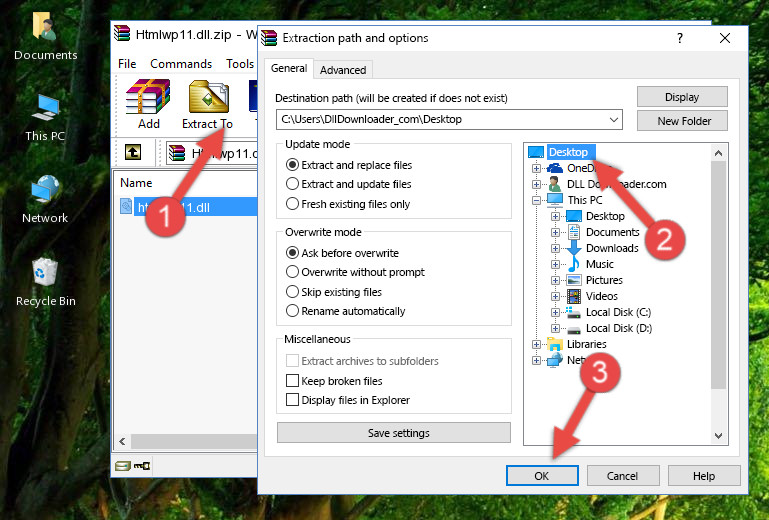Select the Downloads arrow icon in tree
Viewport: 769px width, 520px height.
[573, 248]
